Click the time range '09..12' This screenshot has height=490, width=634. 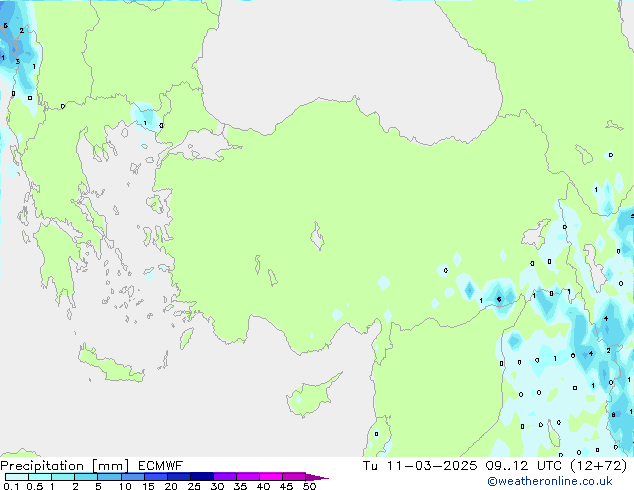click(507, 466)
